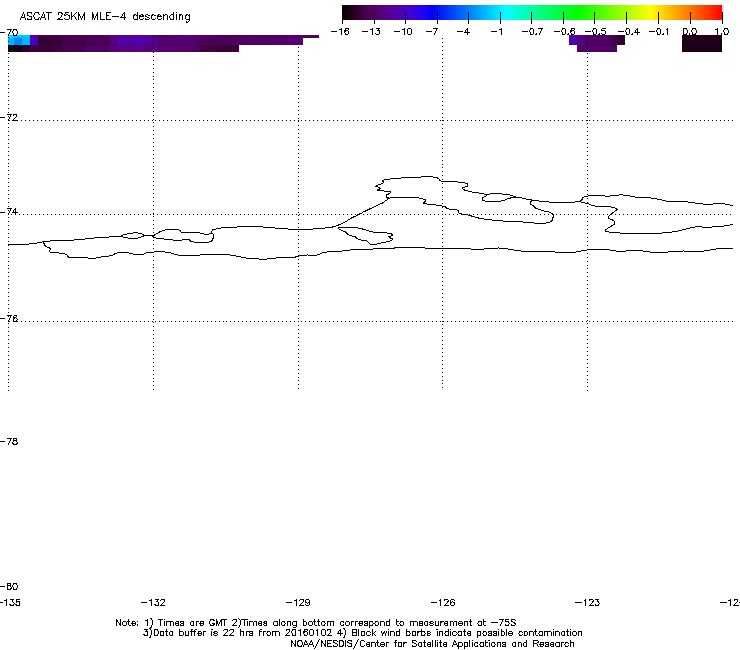Viewport: 740px width, 650px height.
Task: Click the -0.4 color scale label
Action: pyautogui.click(x=629, y=32)
